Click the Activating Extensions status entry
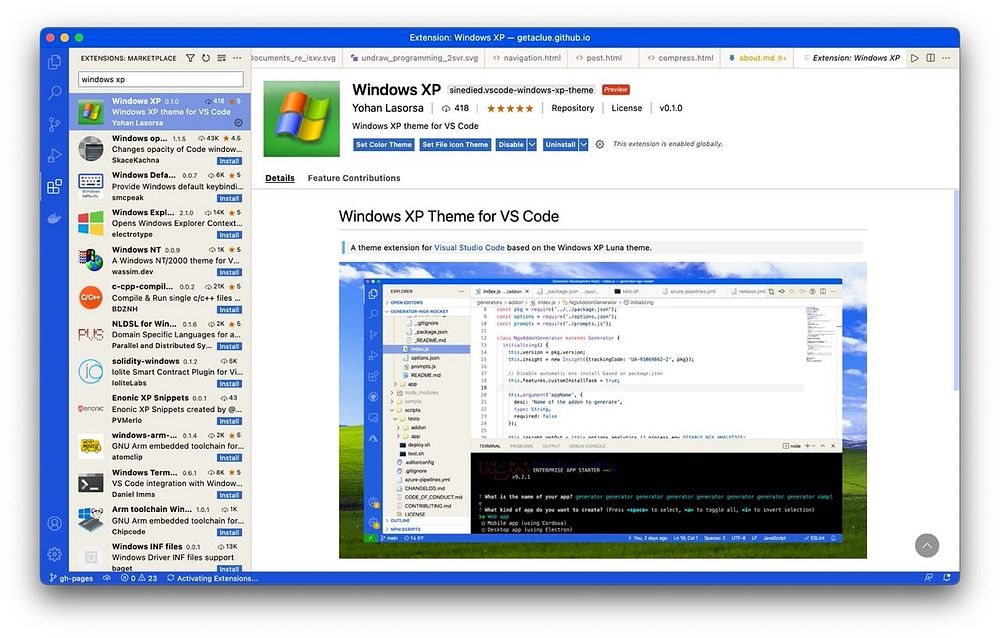Screen dimensions: 1000x638 point(212,578)
